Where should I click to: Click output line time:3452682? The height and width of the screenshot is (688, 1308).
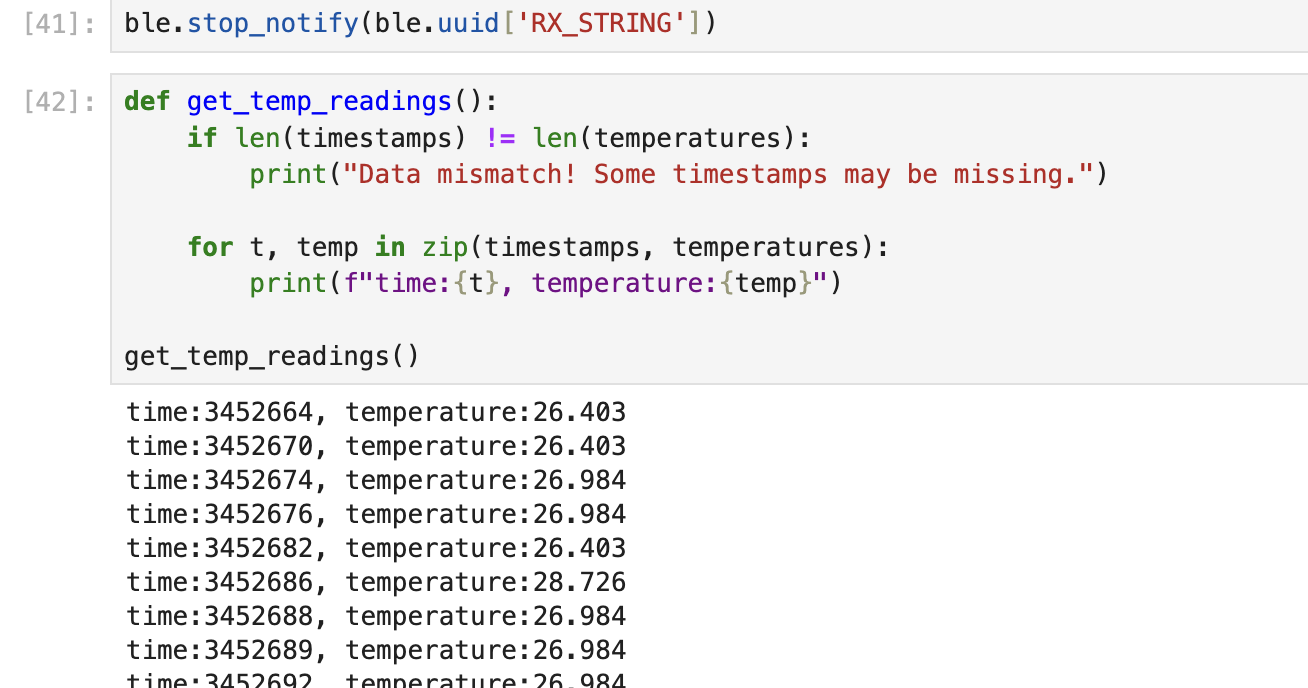click(x=376, y=548)
